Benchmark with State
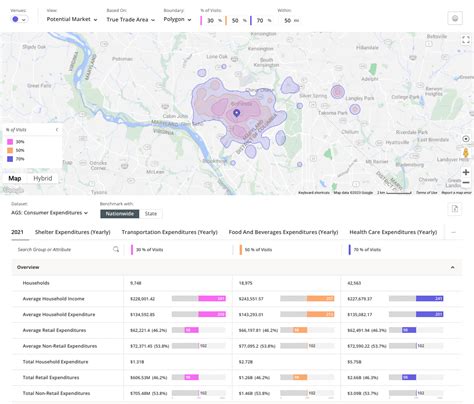This screenshot has width=474, height=404. [x=151, y=214]
